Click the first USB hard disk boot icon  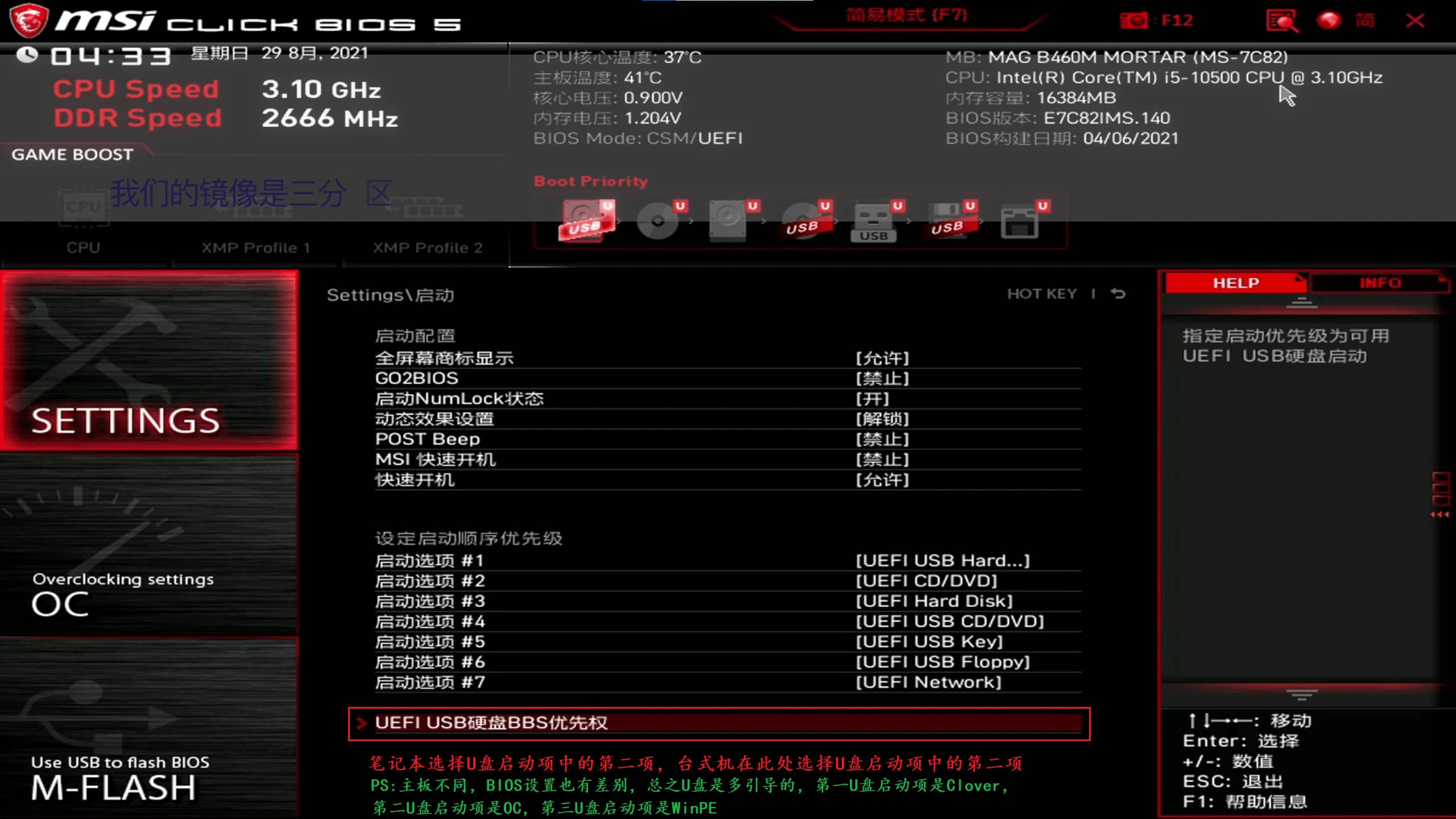click(x=586, y=221)
